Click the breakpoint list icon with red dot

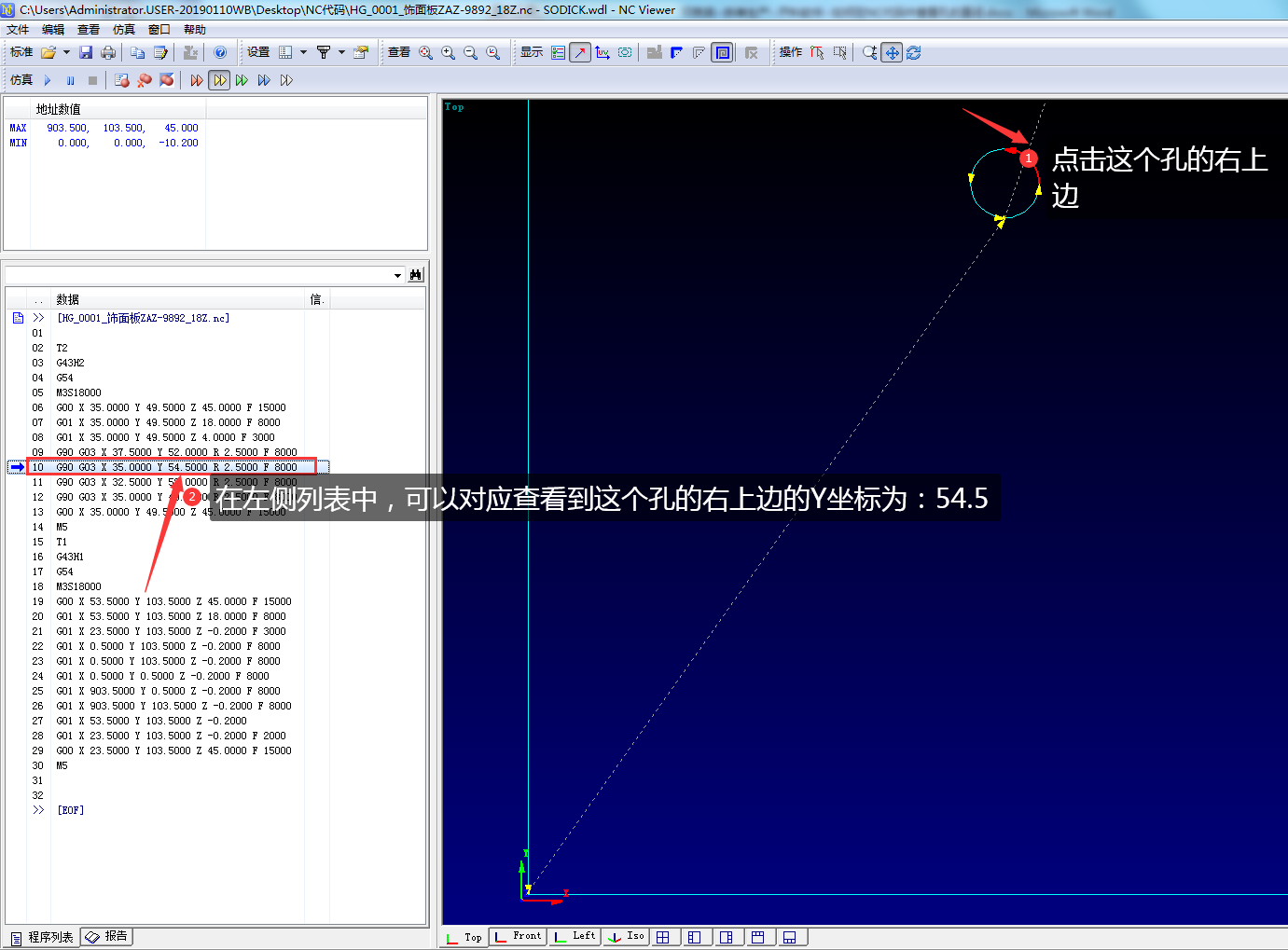click(122, 80)
